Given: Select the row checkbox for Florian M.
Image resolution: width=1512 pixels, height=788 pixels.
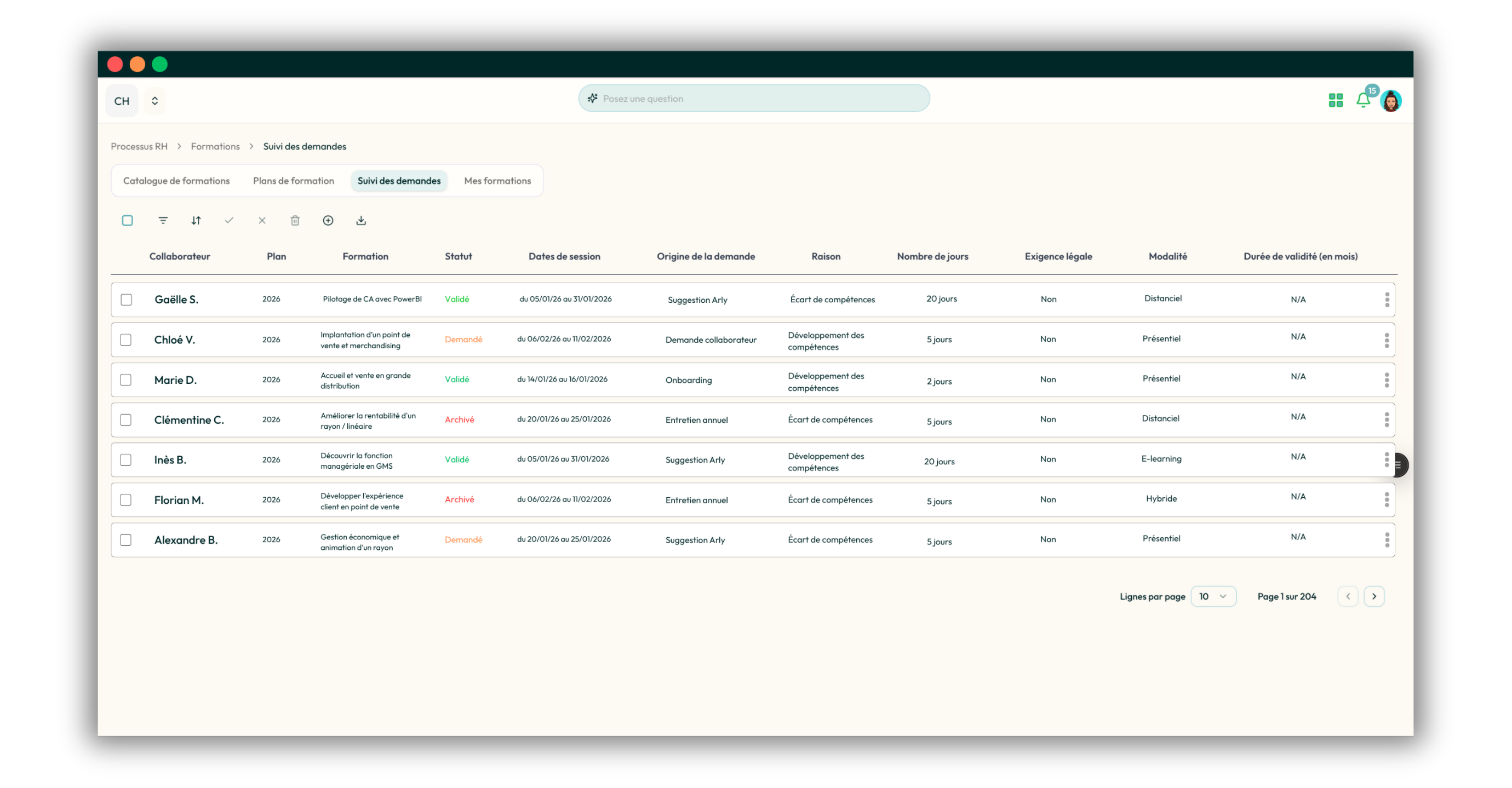Looking at the screenshot, I should (x=125, y=500).
